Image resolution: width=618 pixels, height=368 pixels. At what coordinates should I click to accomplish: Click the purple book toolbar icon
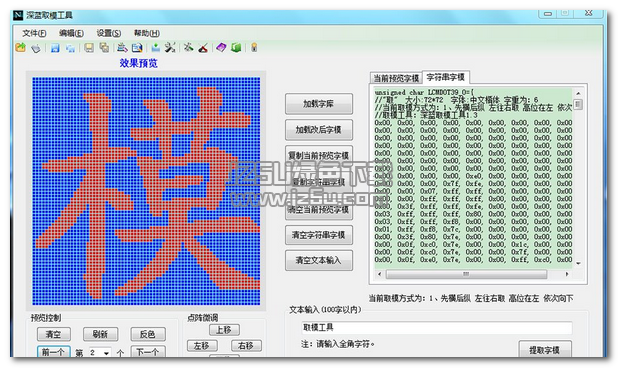(x=222, y=48)
